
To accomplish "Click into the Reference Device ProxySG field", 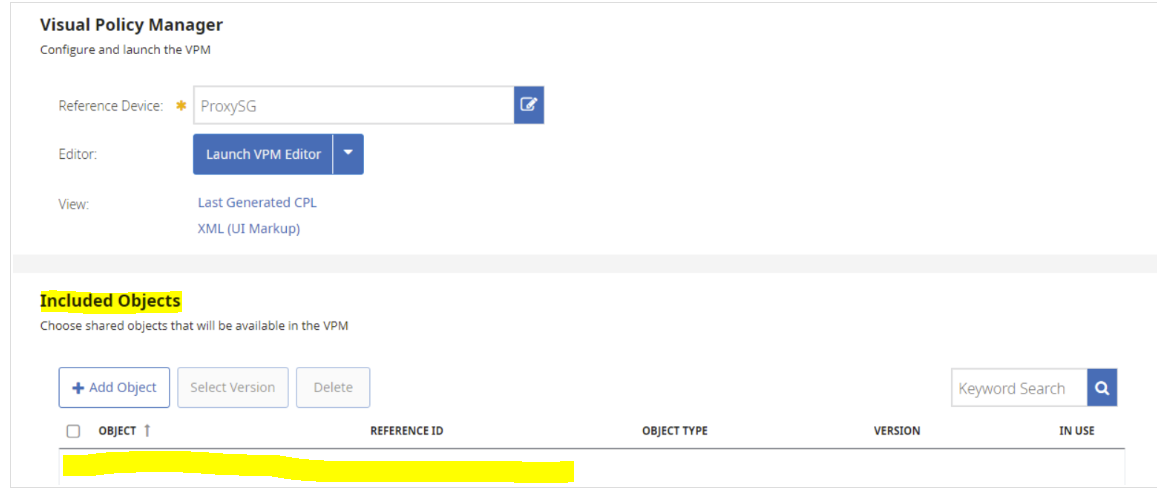I will (353, 105).
